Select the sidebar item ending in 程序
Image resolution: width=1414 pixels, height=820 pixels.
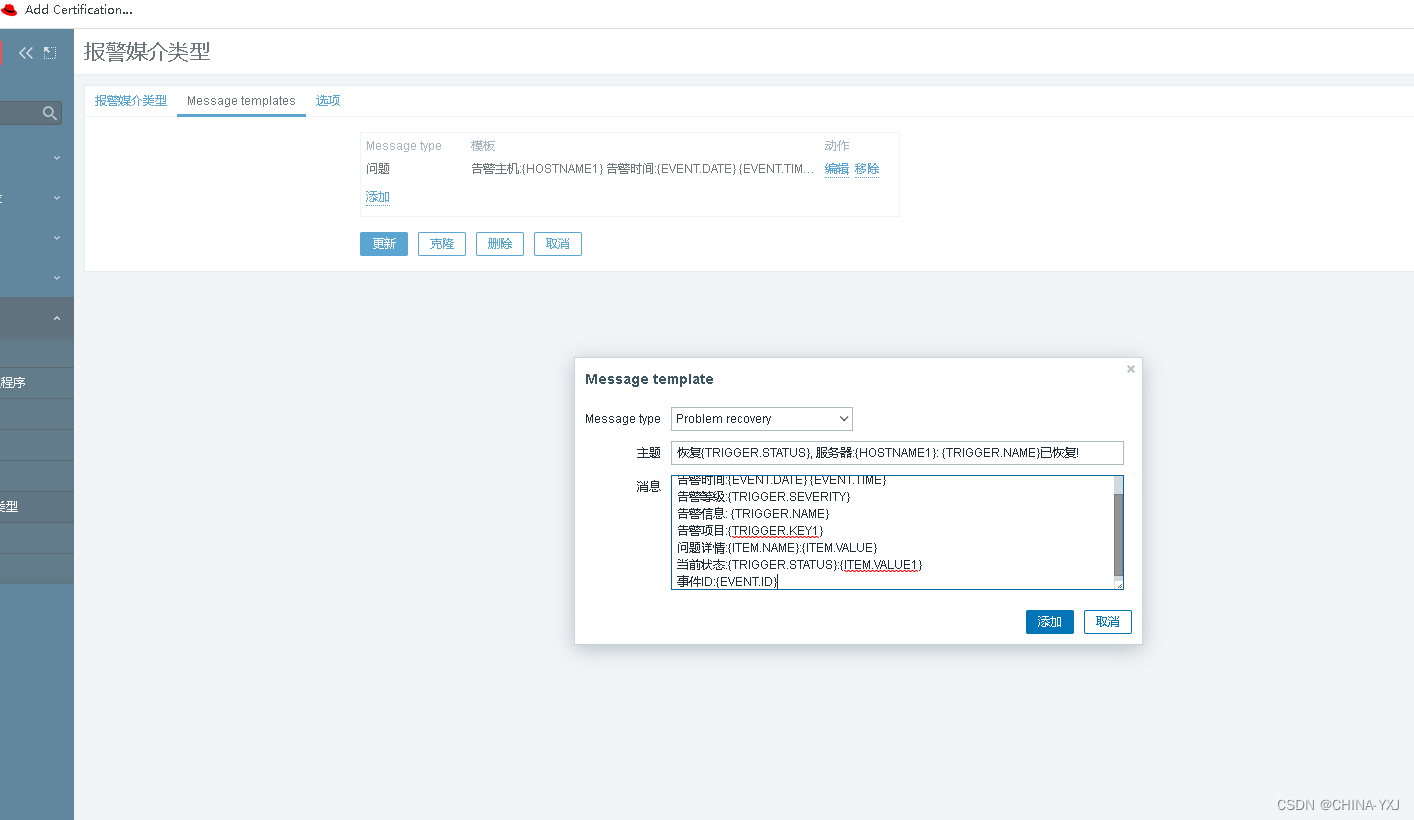tap(37, 383)
